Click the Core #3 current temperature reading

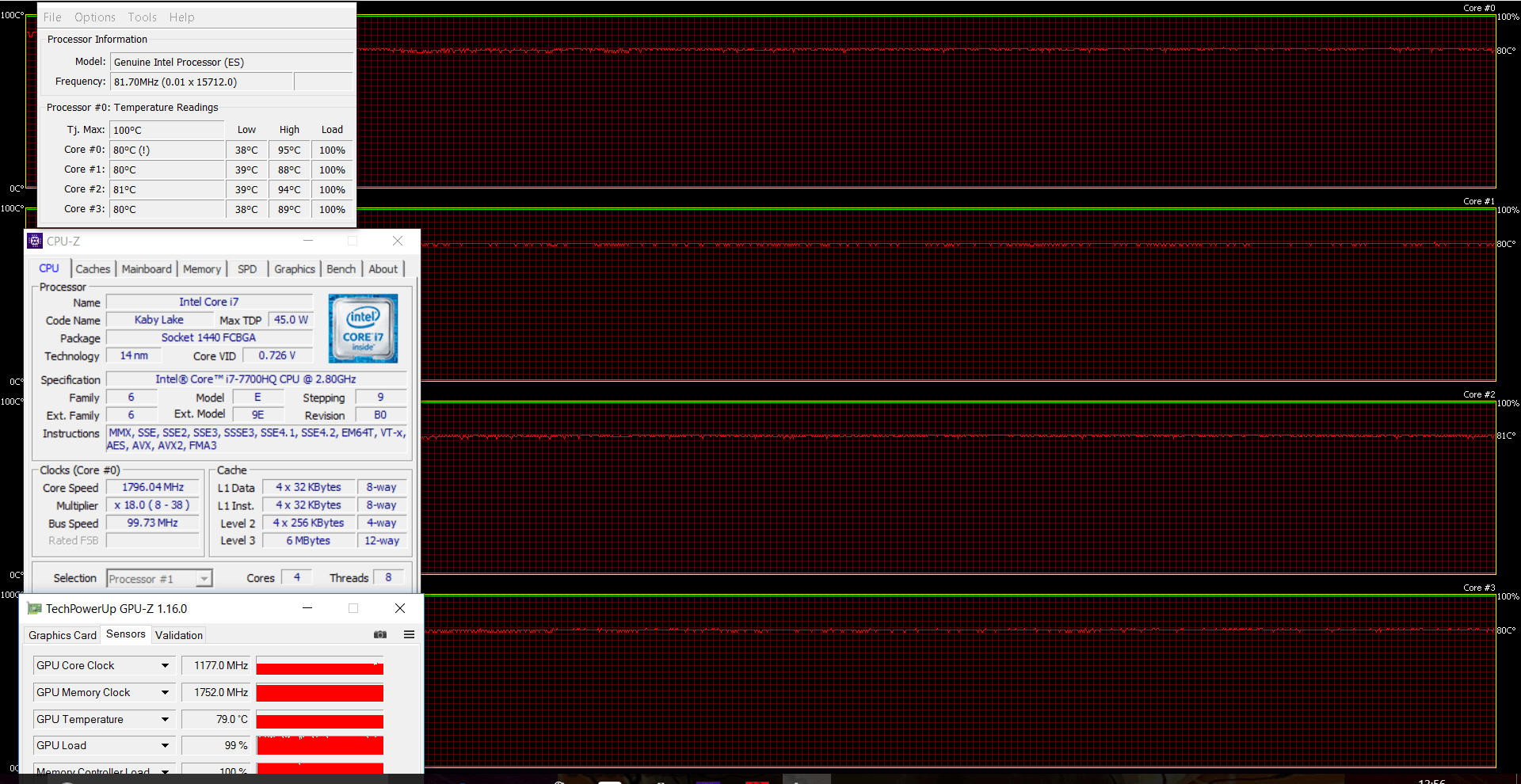166,209
